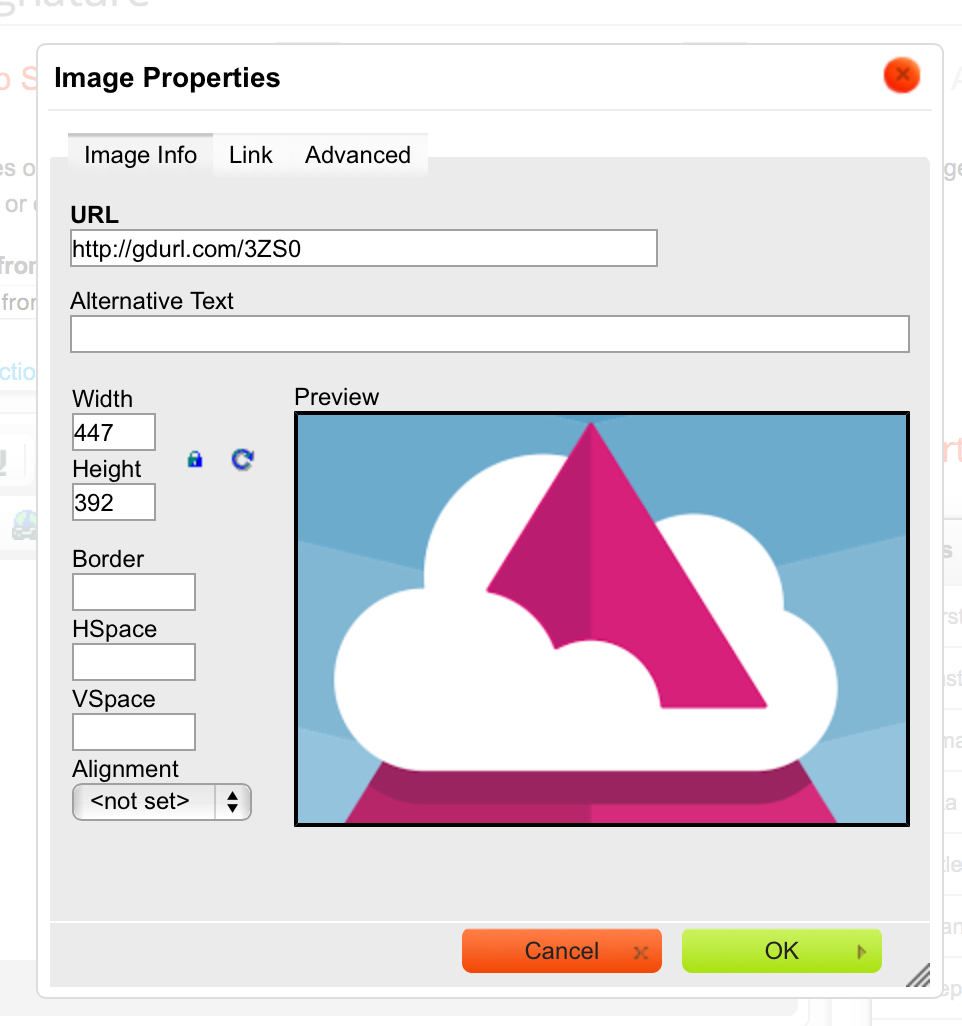962x1026 pixels.
Task: Switch to the Image Info tab
Action: (140, 155)
